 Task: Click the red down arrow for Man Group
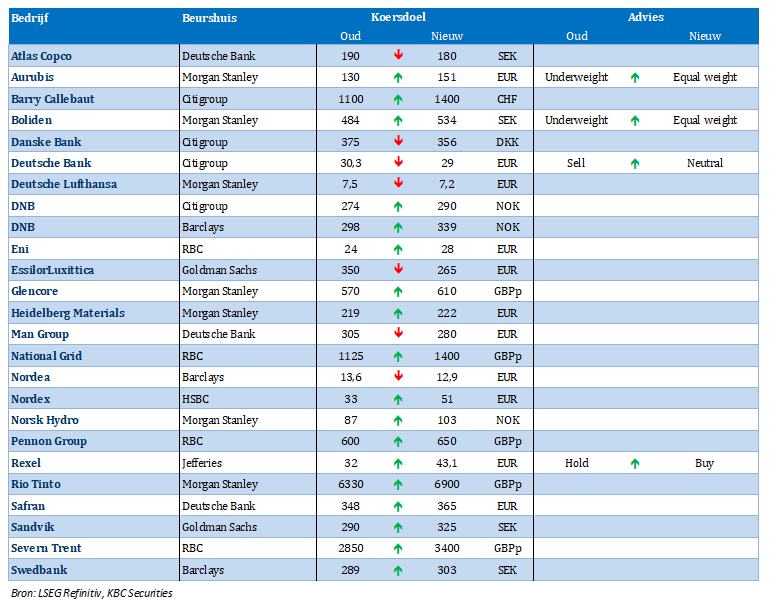point(398,334)
